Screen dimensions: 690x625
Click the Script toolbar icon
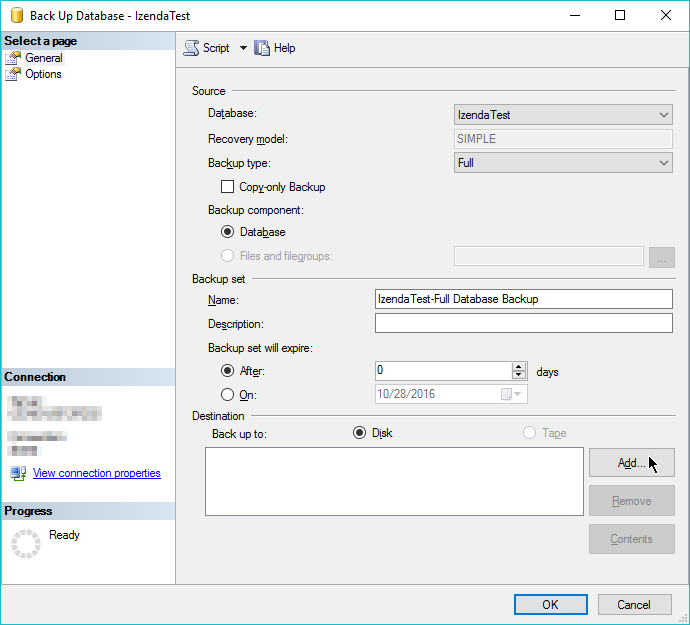click(191, 48)
